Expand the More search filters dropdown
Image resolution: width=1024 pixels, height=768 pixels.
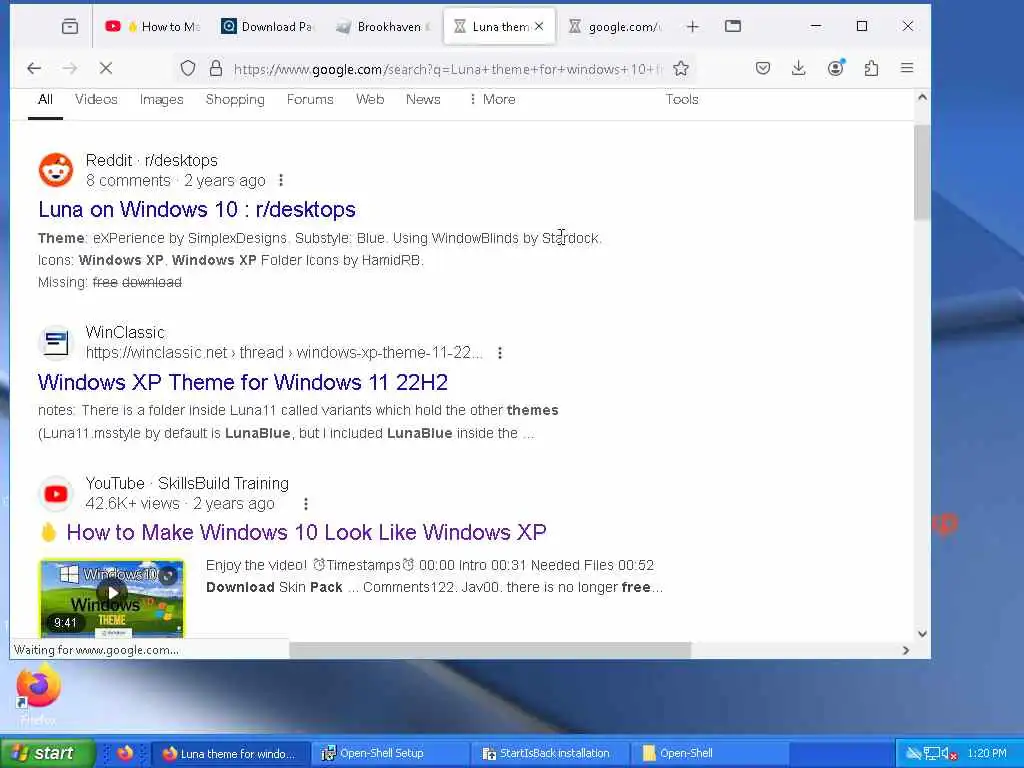[492, 99]
